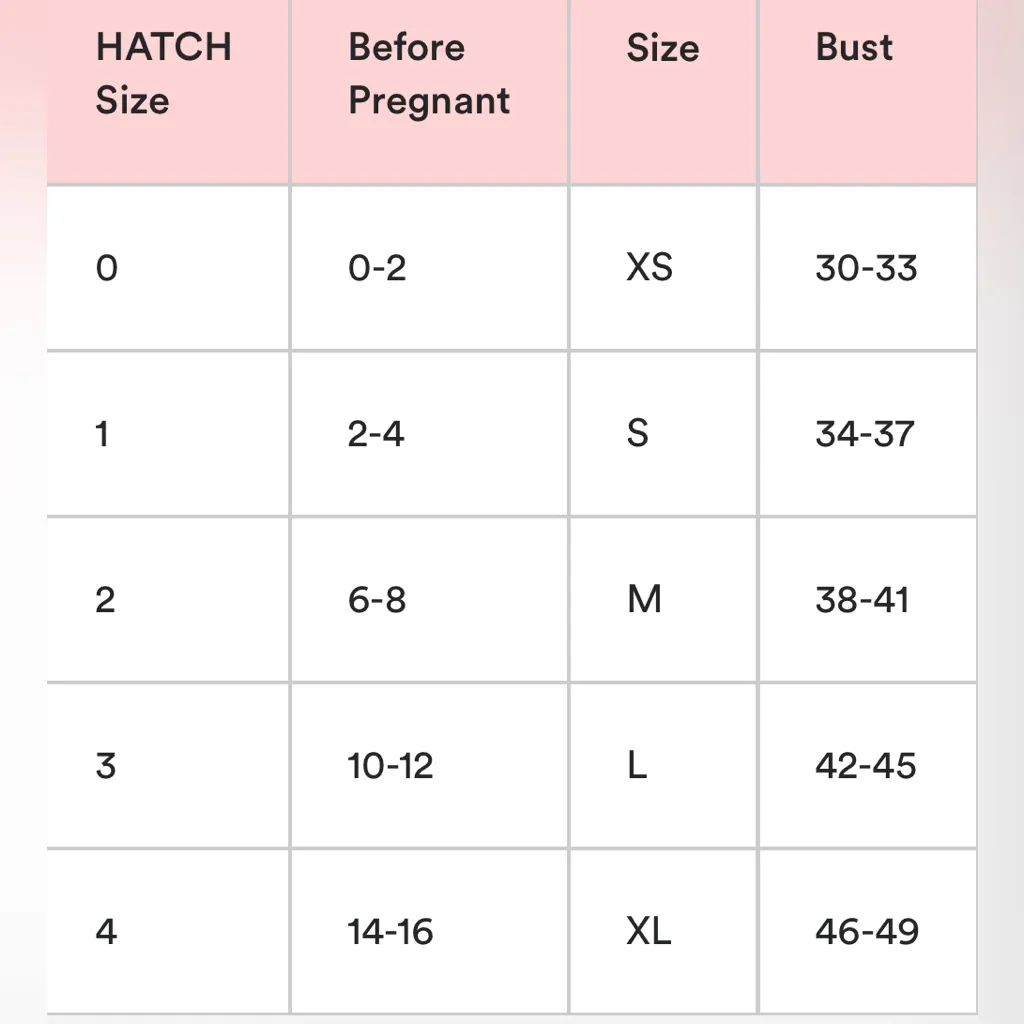Click HATCH size 3 cell
This screenshot has width=1024, height=1024.
tap(106, 766)
